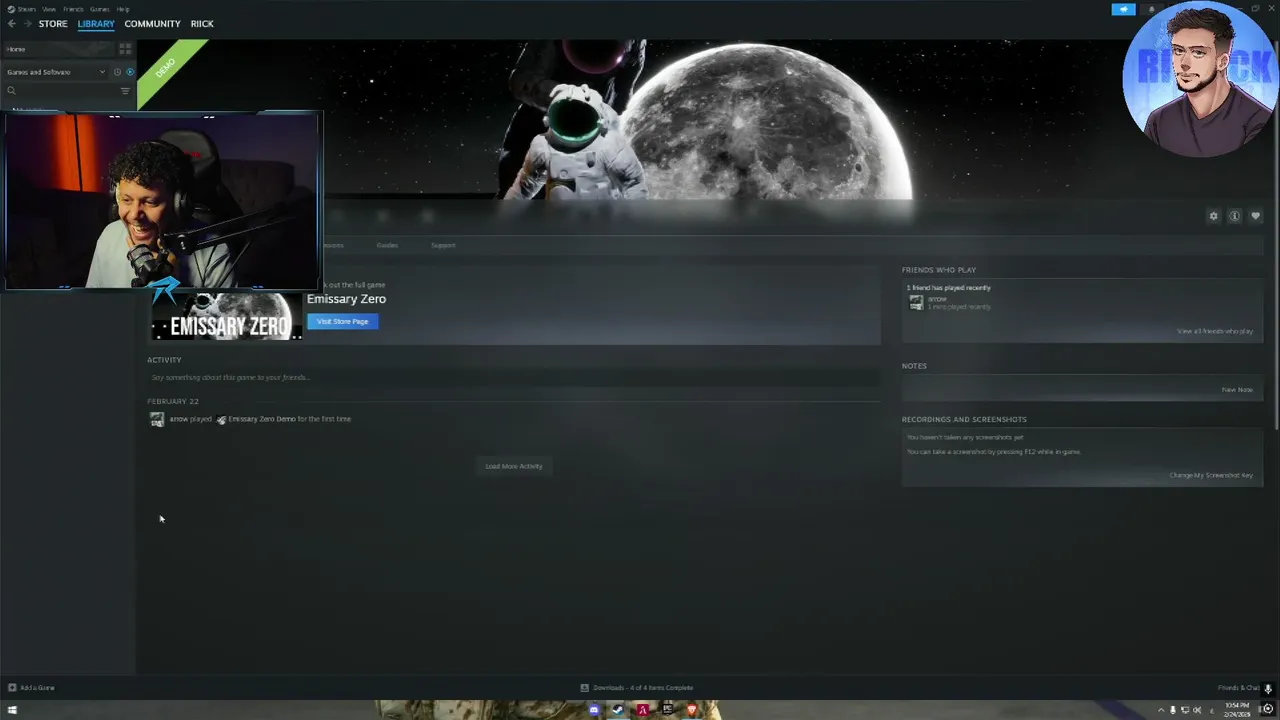Open Windows Start menu
1280x720 pixels.
pos(12,710)
